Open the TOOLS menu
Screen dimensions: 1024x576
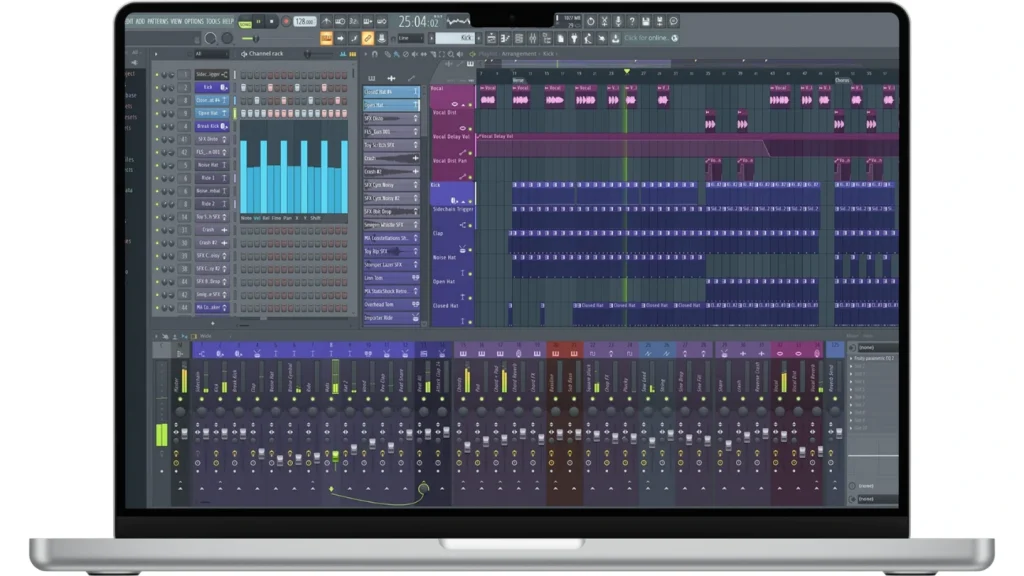212,21
